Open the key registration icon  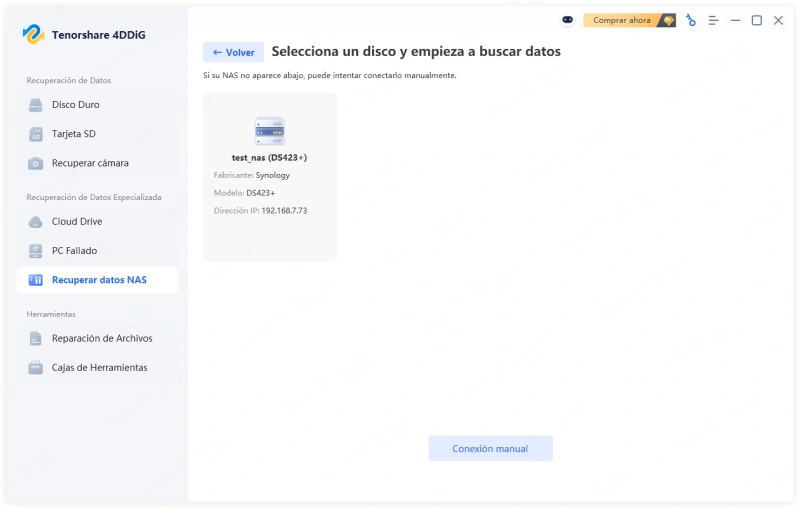691,20
